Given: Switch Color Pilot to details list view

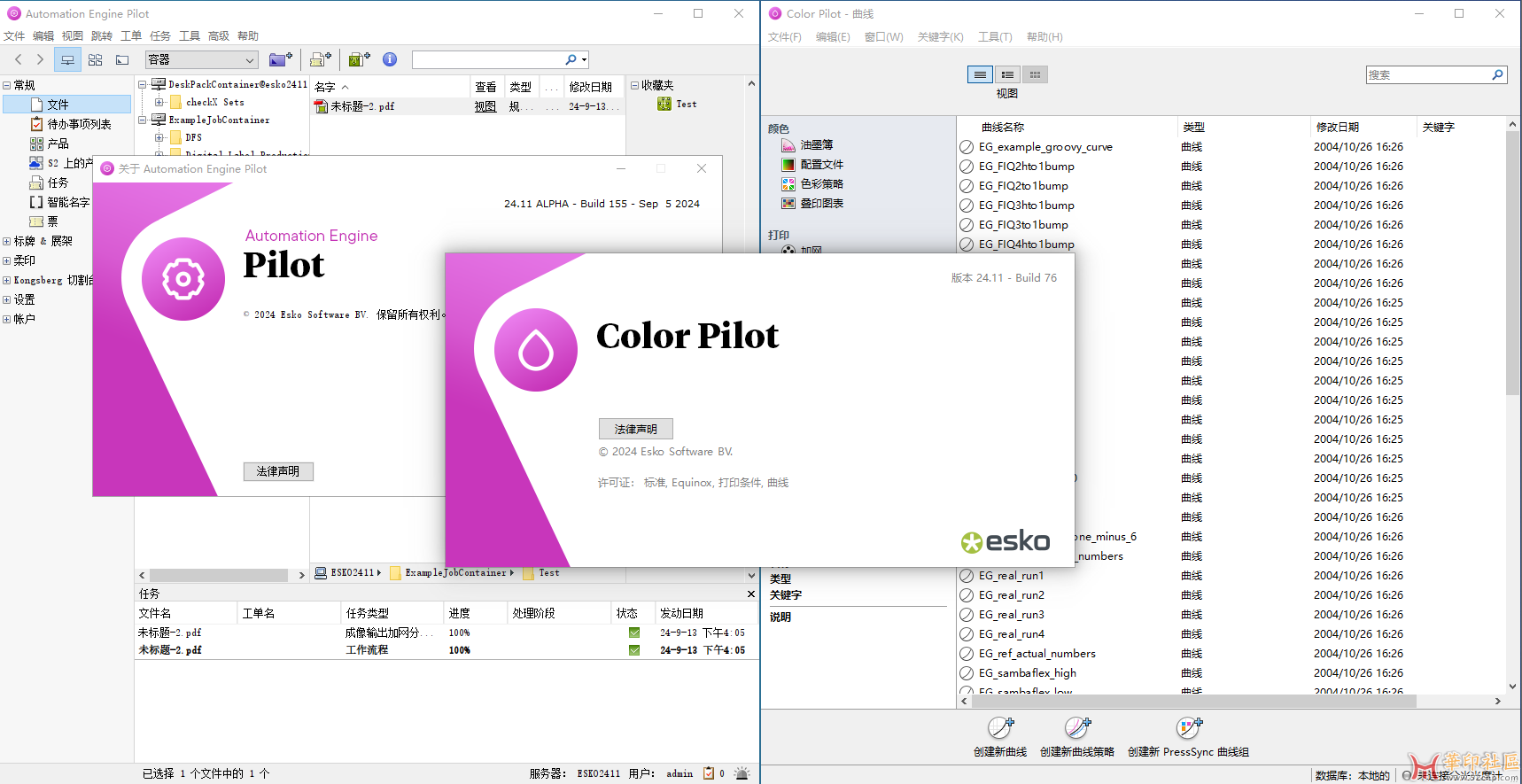Looking at the screenshot, I should tap(980, 74).
